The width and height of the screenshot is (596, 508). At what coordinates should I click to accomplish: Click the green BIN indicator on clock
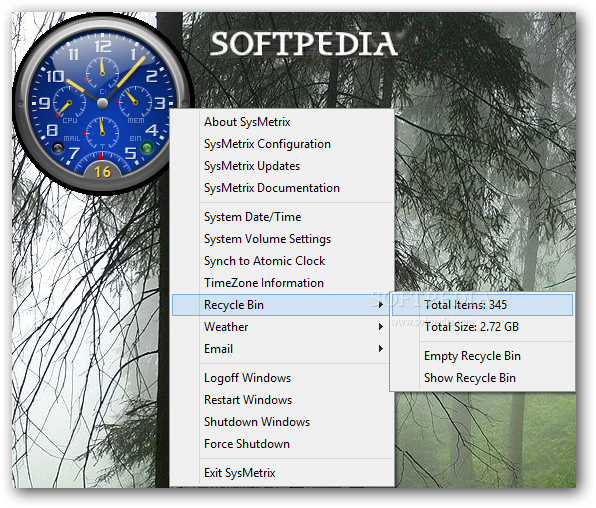(x=147, y=148)
